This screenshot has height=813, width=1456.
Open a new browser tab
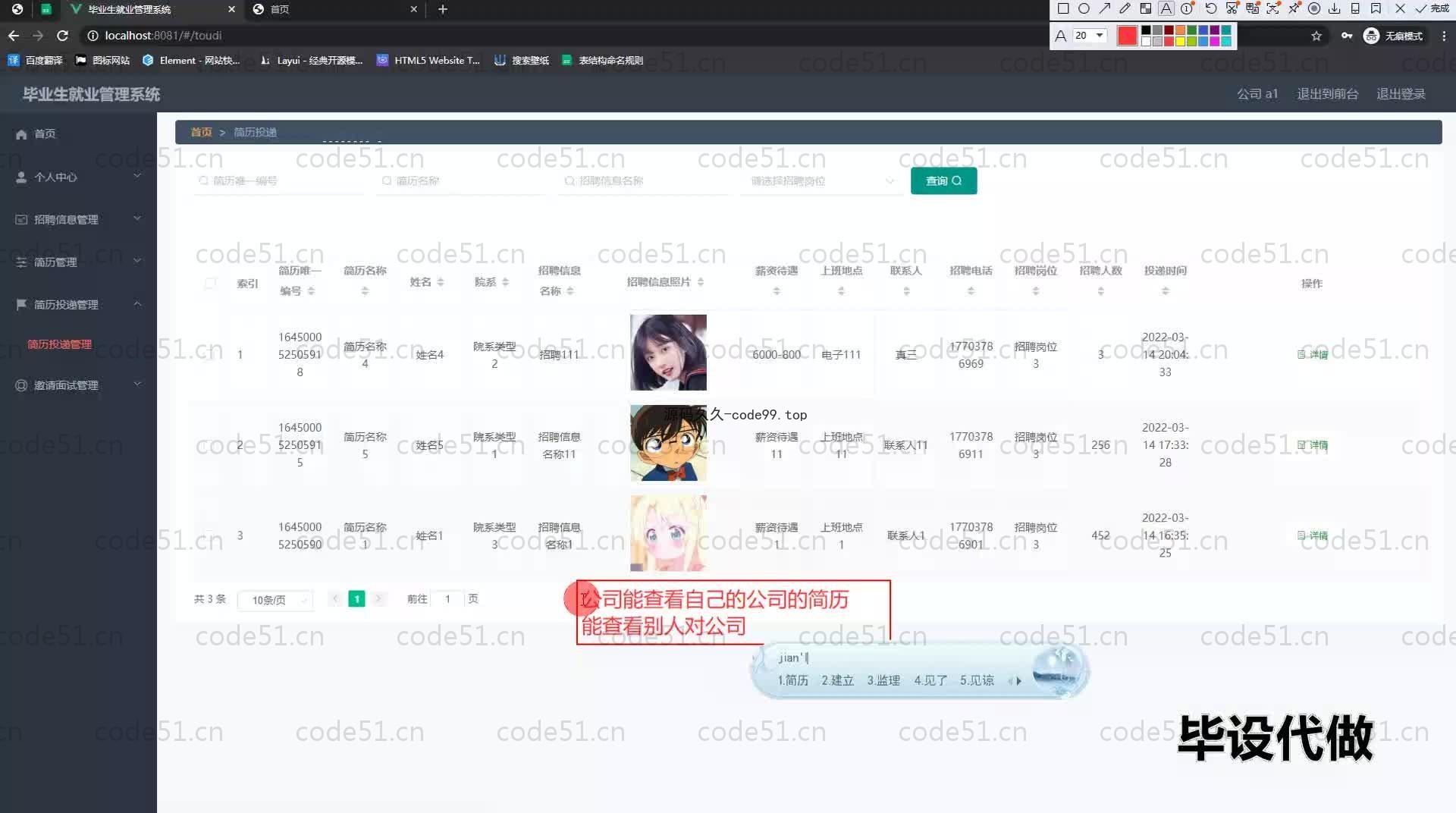point(443,9)
